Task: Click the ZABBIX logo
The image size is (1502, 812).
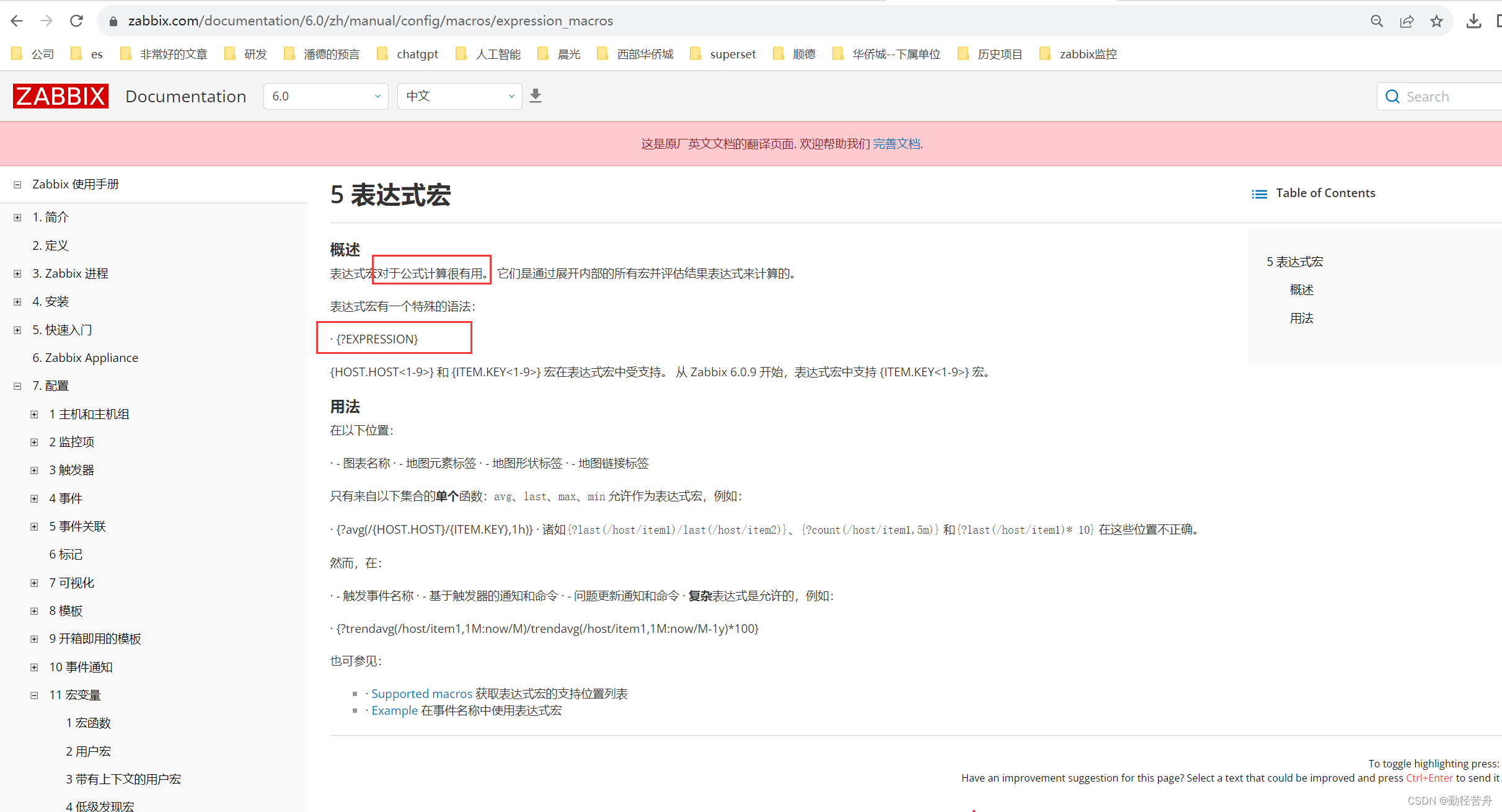Action: pos(60,95)
